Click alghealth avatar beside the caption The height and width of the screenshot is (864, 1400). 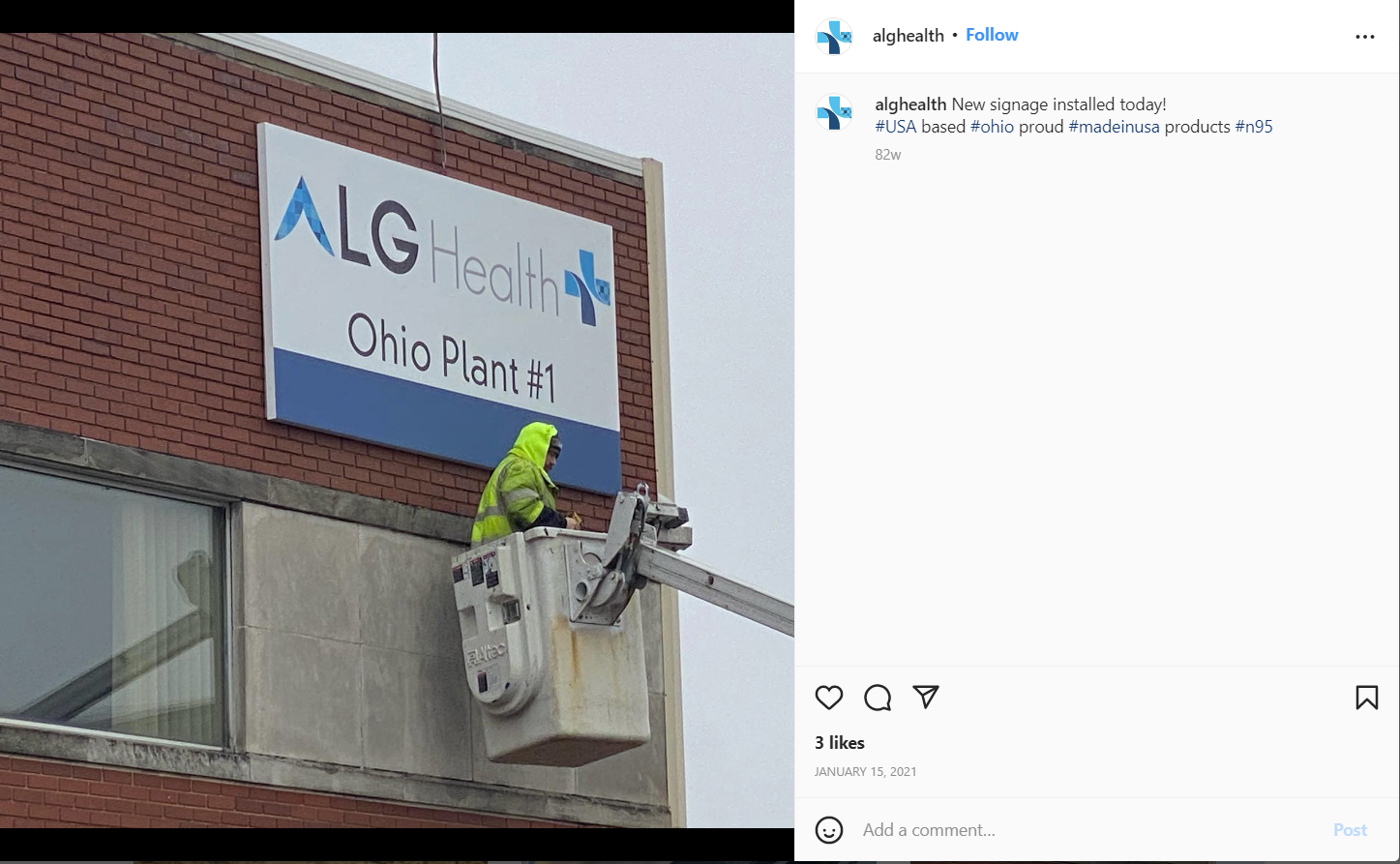tap(834, 112)
